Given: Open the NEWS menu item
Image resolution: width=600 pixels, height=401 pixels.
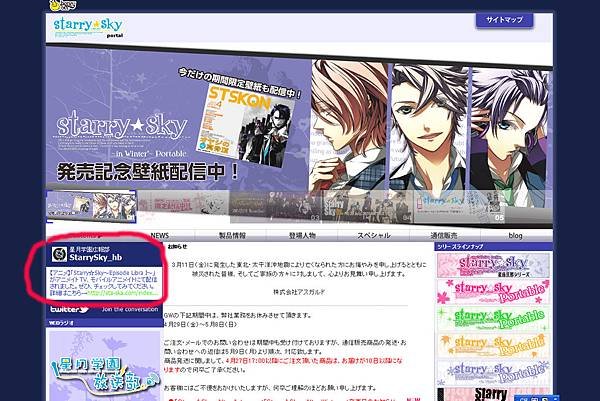Looking at the screenshot, I should coord(160,235).
